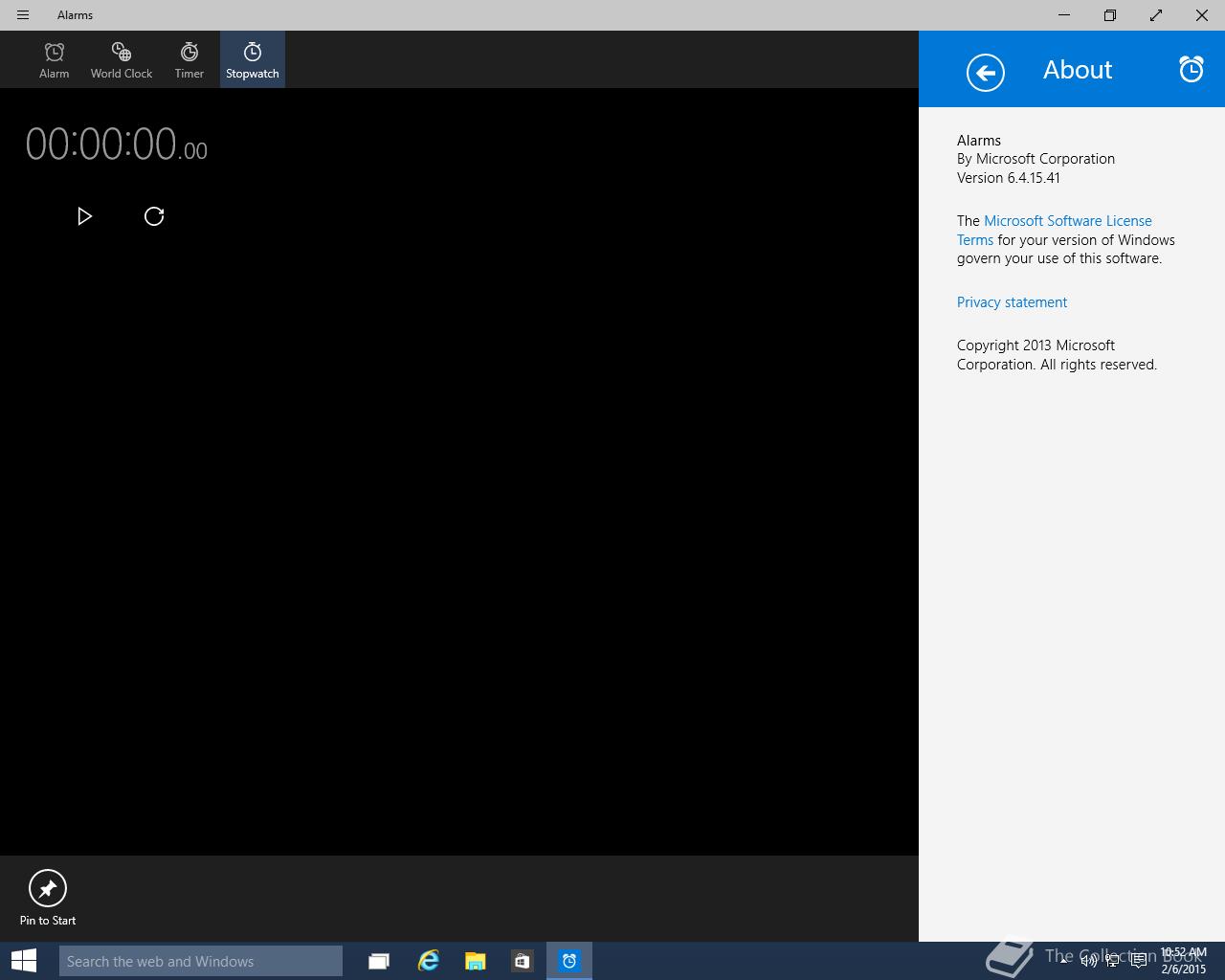Toggle full screen with the diagonal arrow button
Image resolution: width=1225 pixels, height=980 pixels.
coord(1156,15)
